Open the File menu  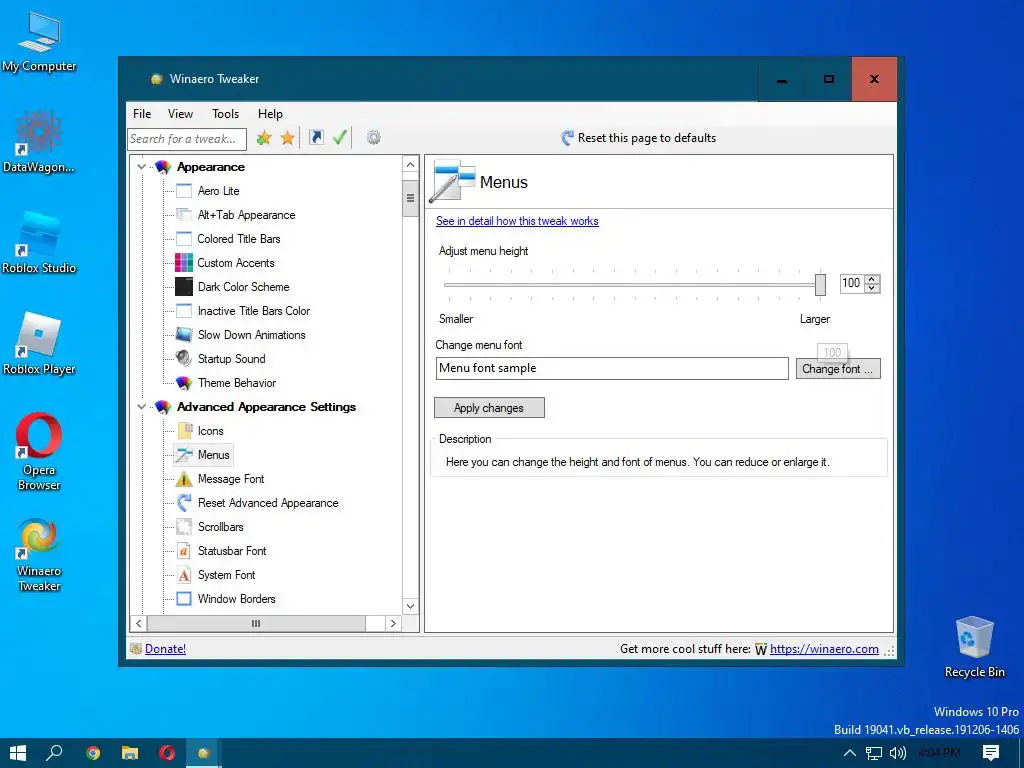[142, 114]
